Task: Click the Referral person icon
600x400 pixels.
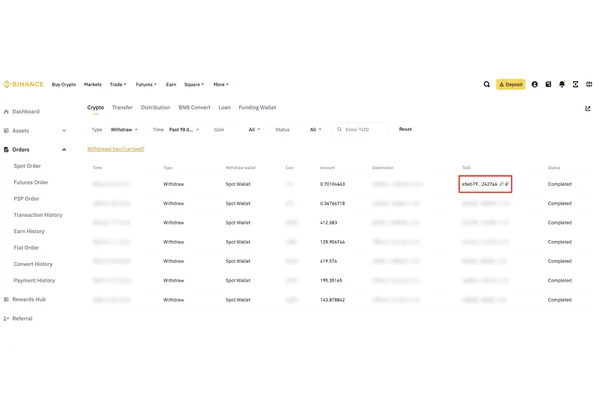Action: [x=6, y=318]
